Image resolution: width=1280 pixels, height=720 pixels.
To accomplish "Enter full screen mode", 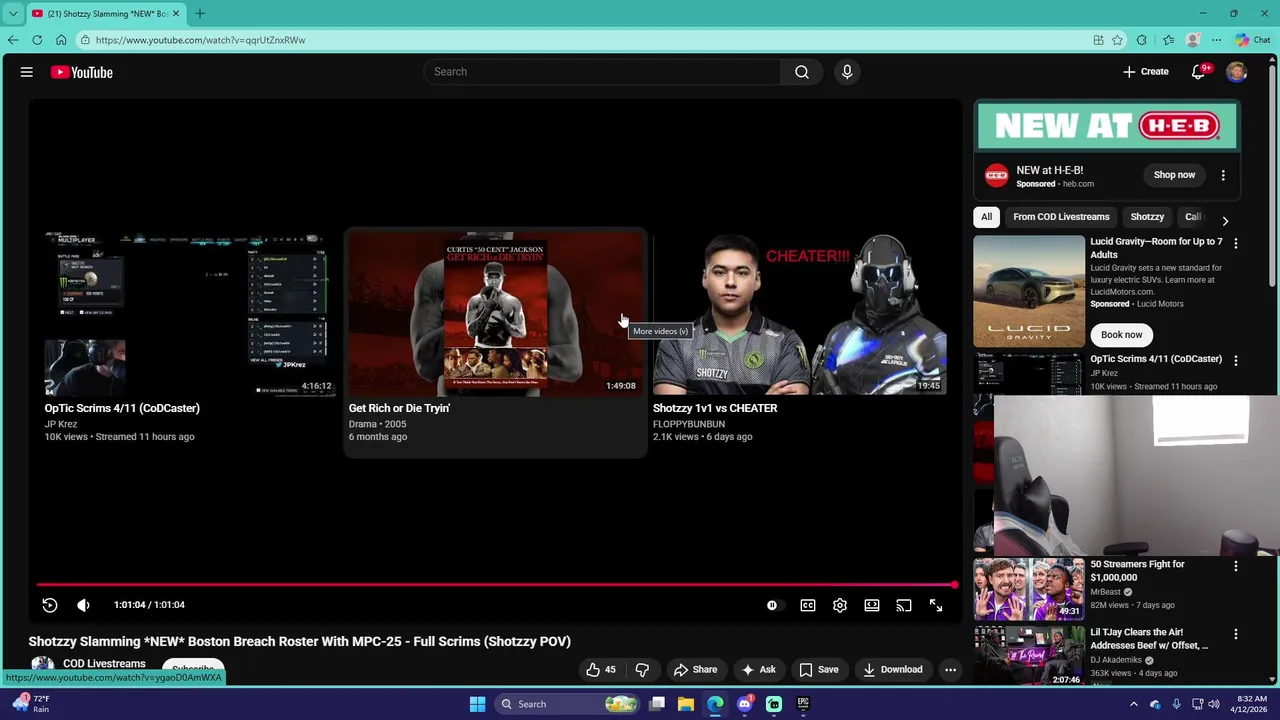I will pos(936,605).
